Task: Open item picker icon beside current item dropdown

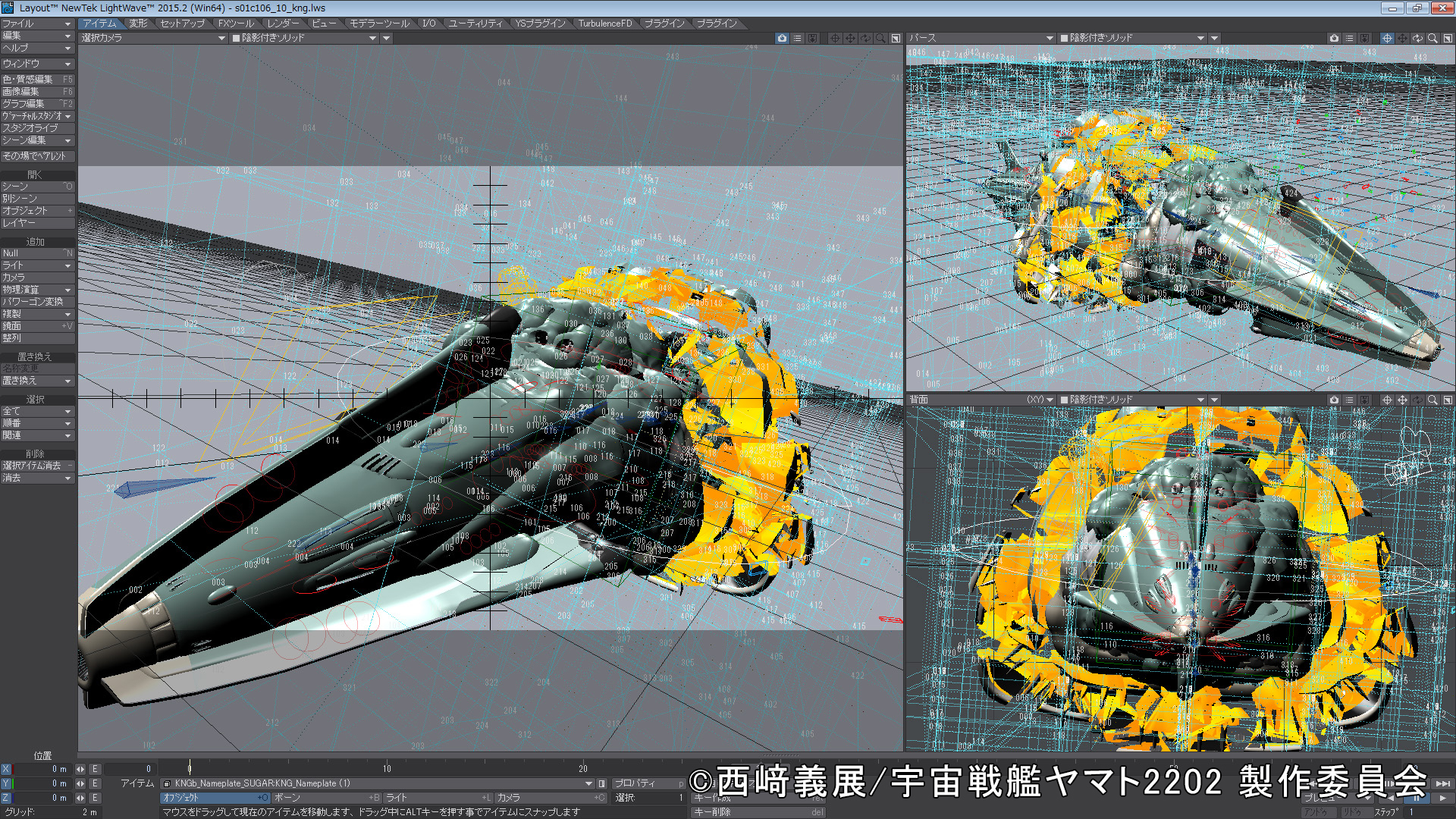Action: (x=602, y=783)
